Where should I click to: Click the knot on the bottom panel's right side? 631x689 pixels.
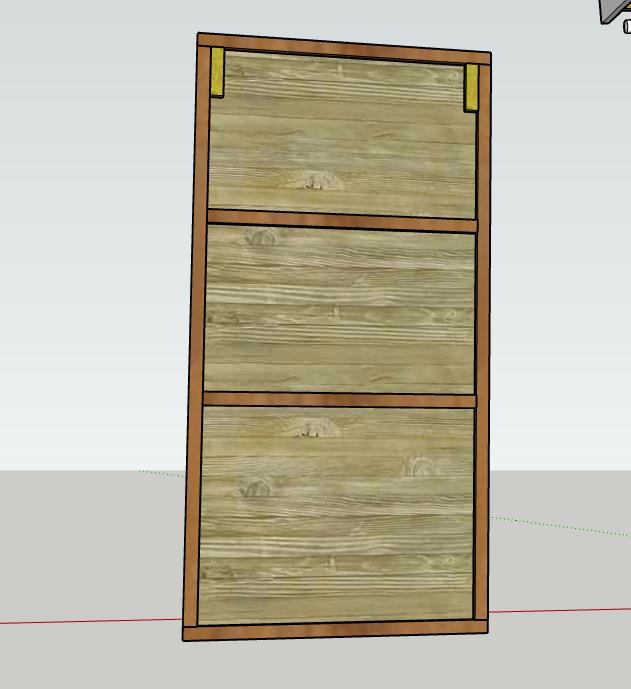pos(418,467)
